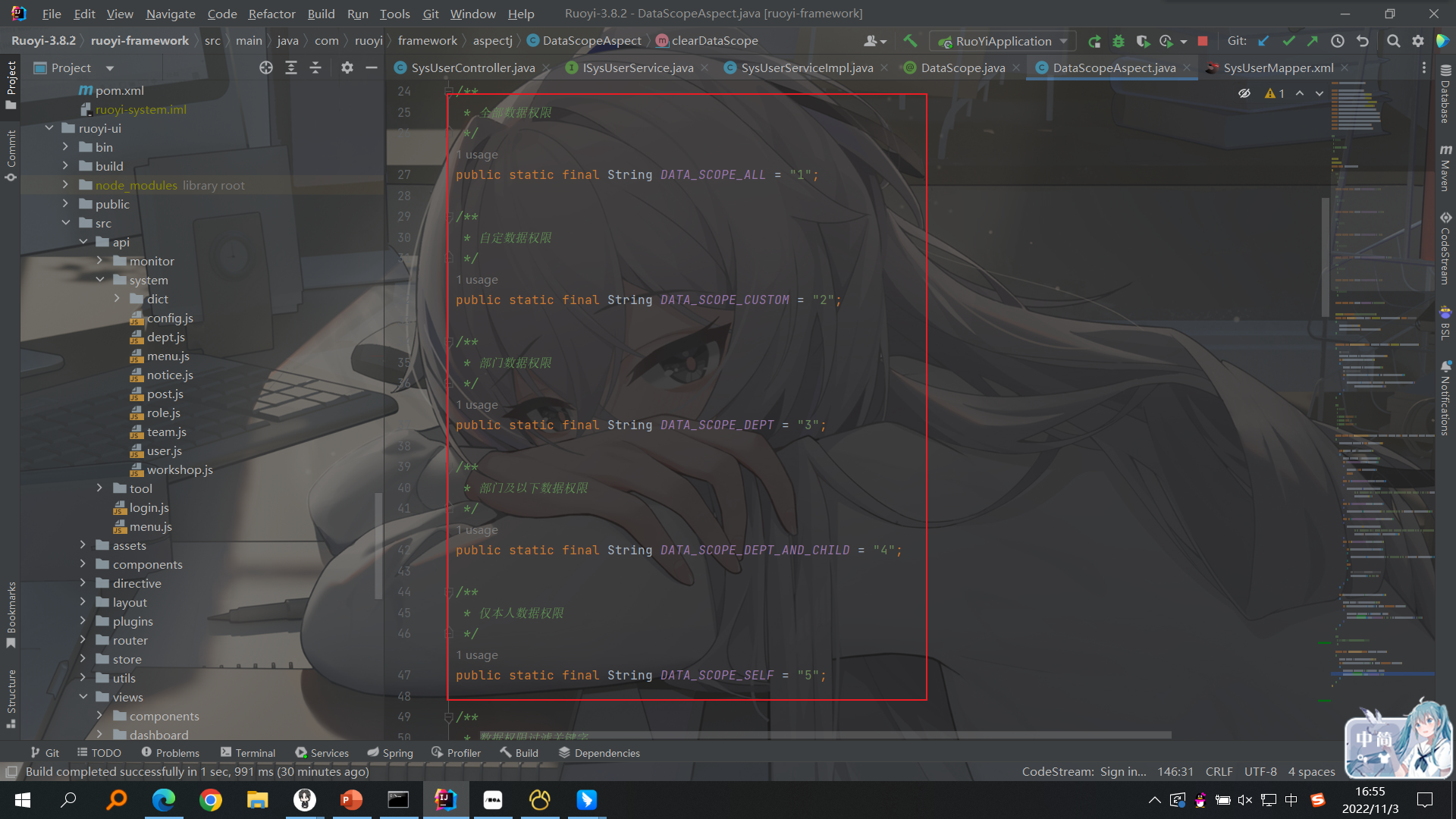This screenshot has height=819, width=1456.
Task: Open Git show history clock icon
Action: click(1338, 41)
